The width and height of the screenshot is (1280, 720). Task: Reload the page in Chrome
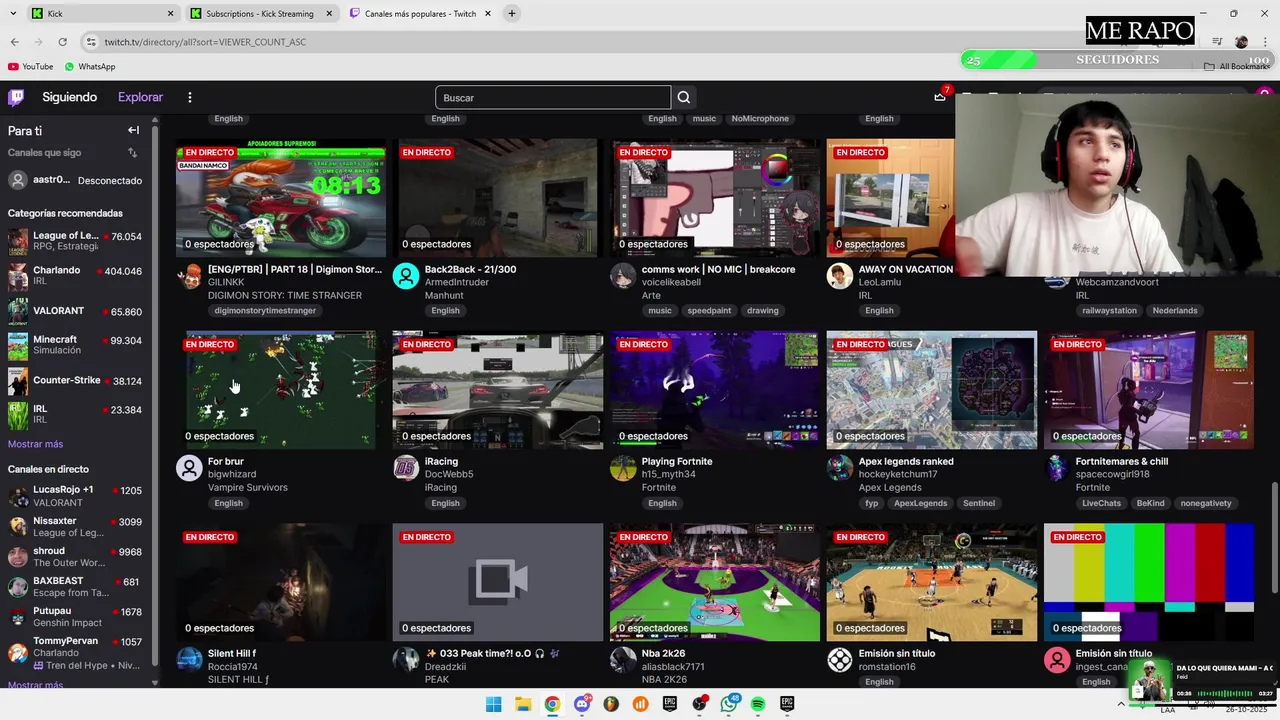[x=62, y=42]
